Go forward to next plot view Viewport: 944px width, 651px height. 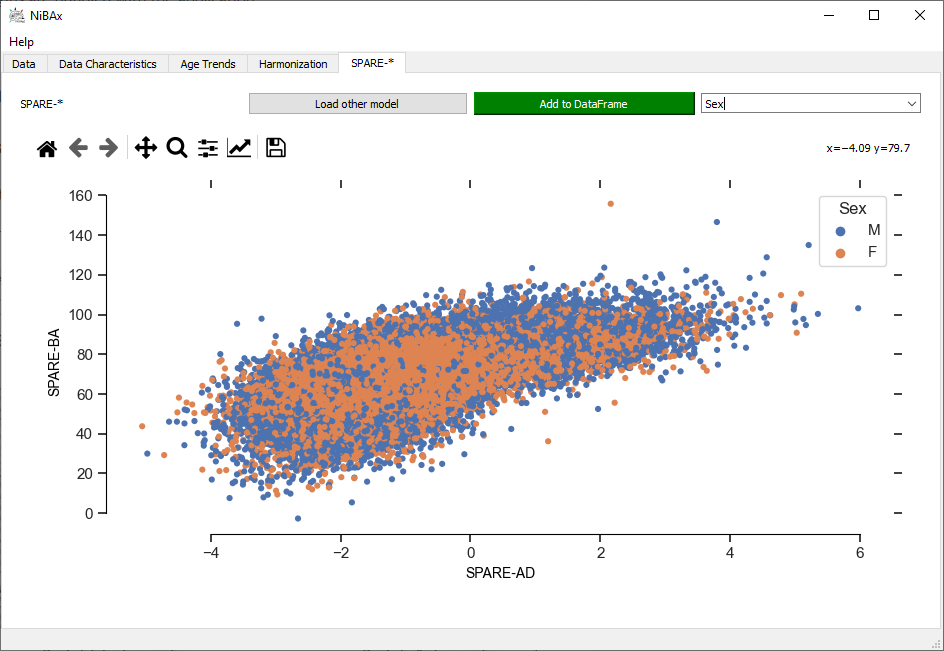tap(108, 148)
